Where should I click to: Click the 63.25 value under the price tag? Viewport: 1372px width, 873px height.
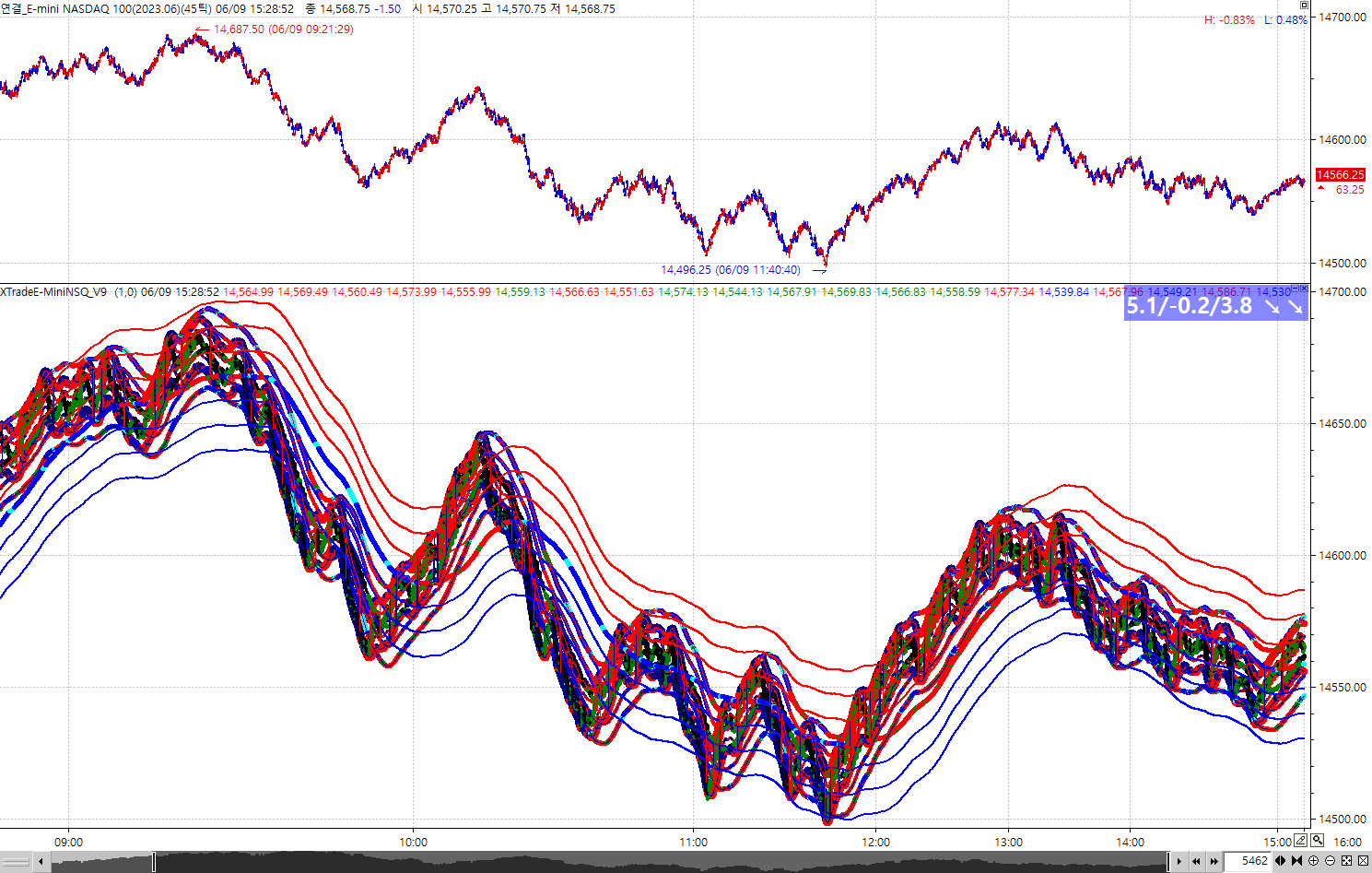pyautogui.click(x=1350, y=190)
